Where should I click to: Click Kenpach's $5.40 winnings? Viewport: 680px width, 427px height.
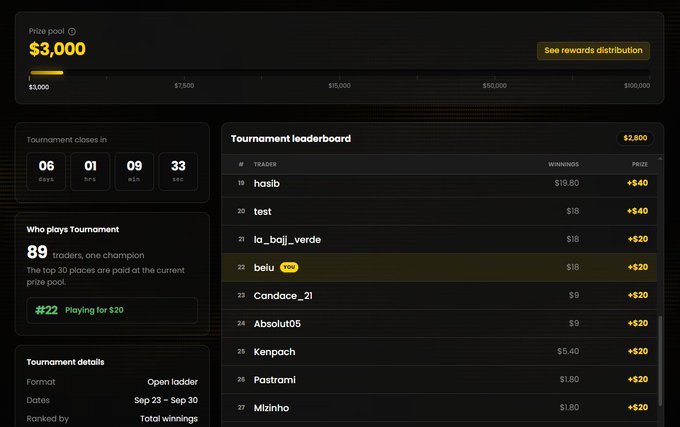[x=568, y=351]
